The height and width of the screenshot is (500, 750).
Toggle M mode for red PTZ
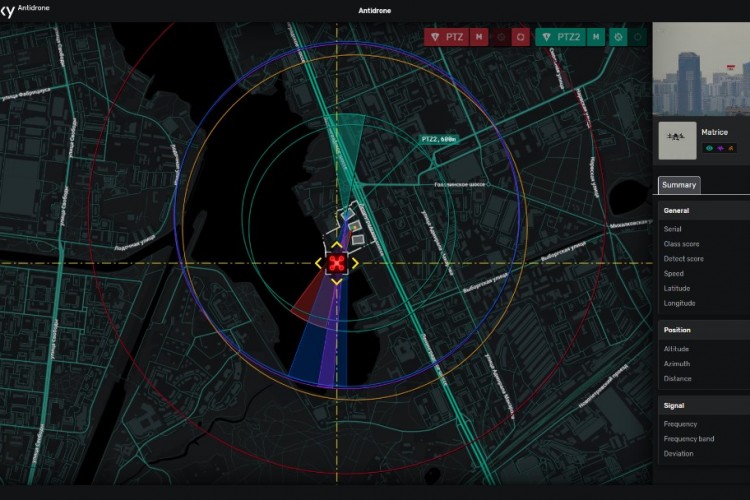pyautogui.click(x=481, y=37)
